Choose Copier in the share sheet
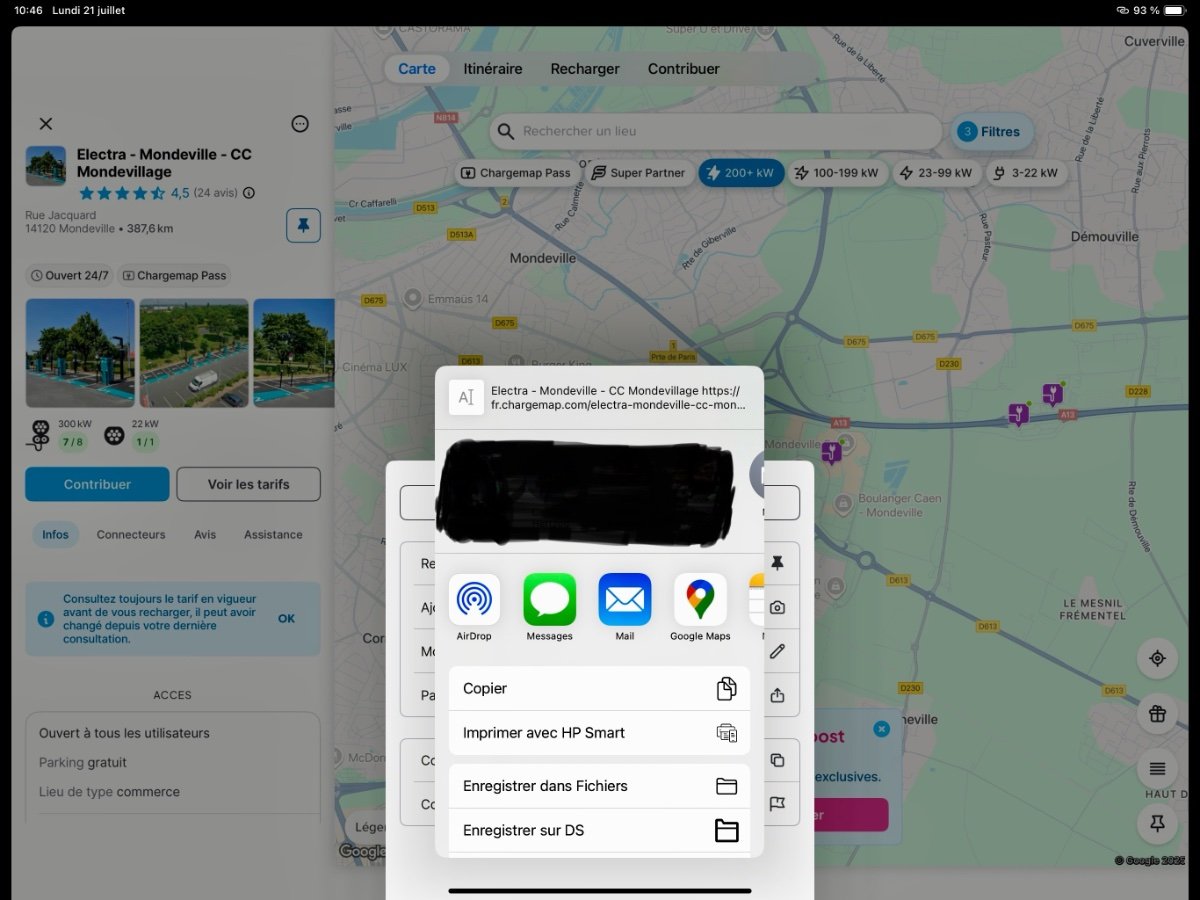The width and height of the screenshot is (1200, 900). 599,688
